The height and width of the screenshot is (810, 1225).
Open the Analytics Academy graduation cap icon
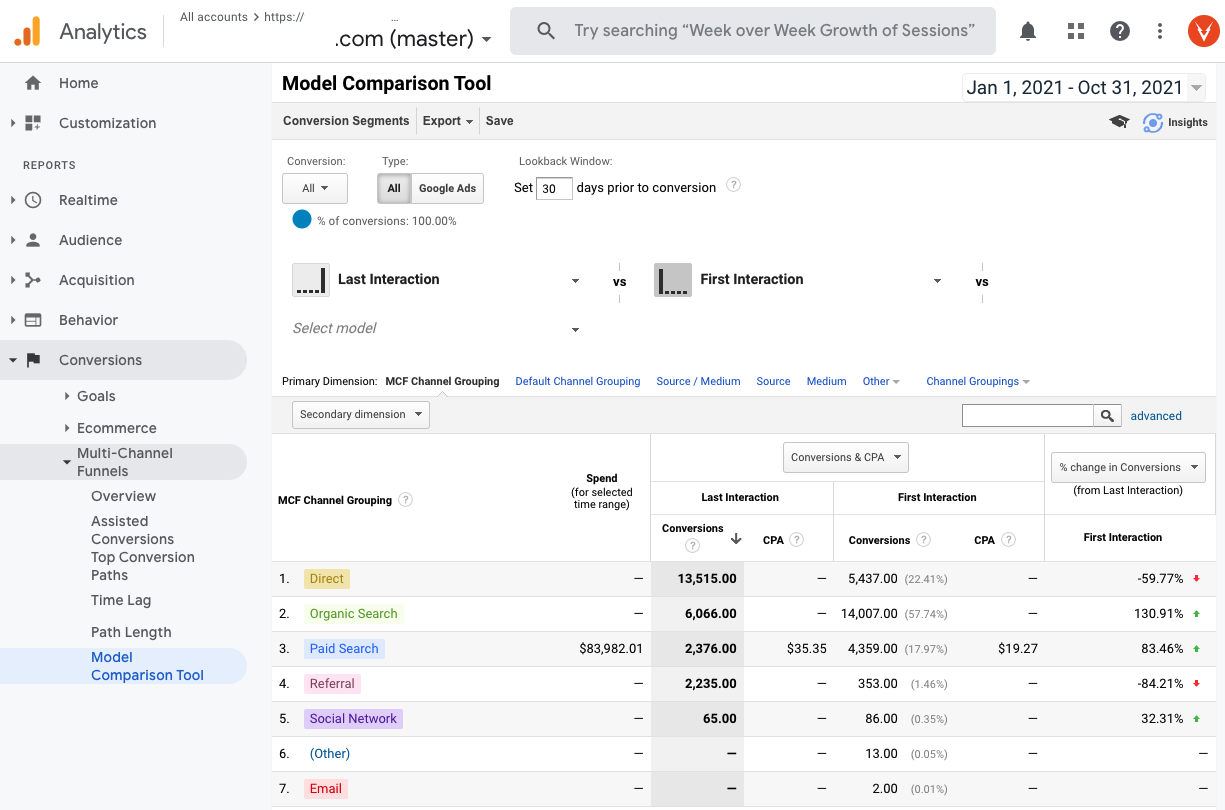coord(1119,121)
